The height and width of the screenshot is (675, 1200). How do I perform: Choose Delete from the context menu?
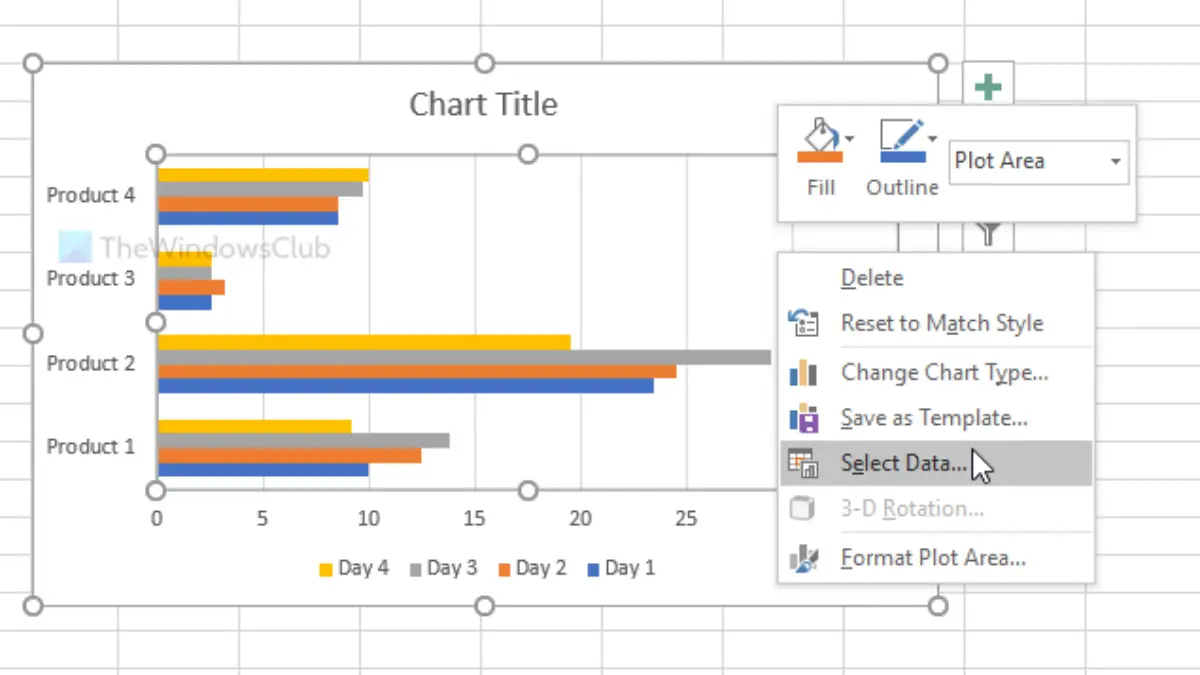click(872, 278)
